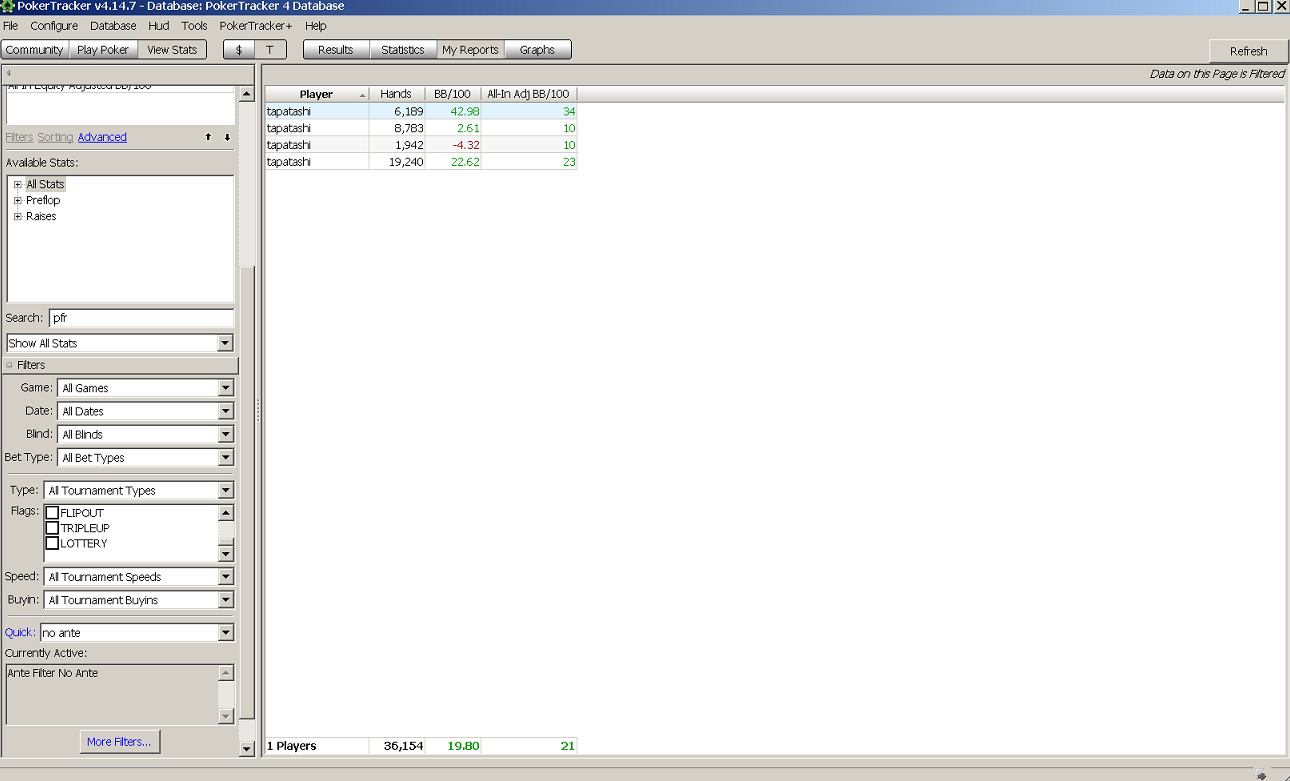Click the -4.32 BB/100 value

tap(465, 145)
